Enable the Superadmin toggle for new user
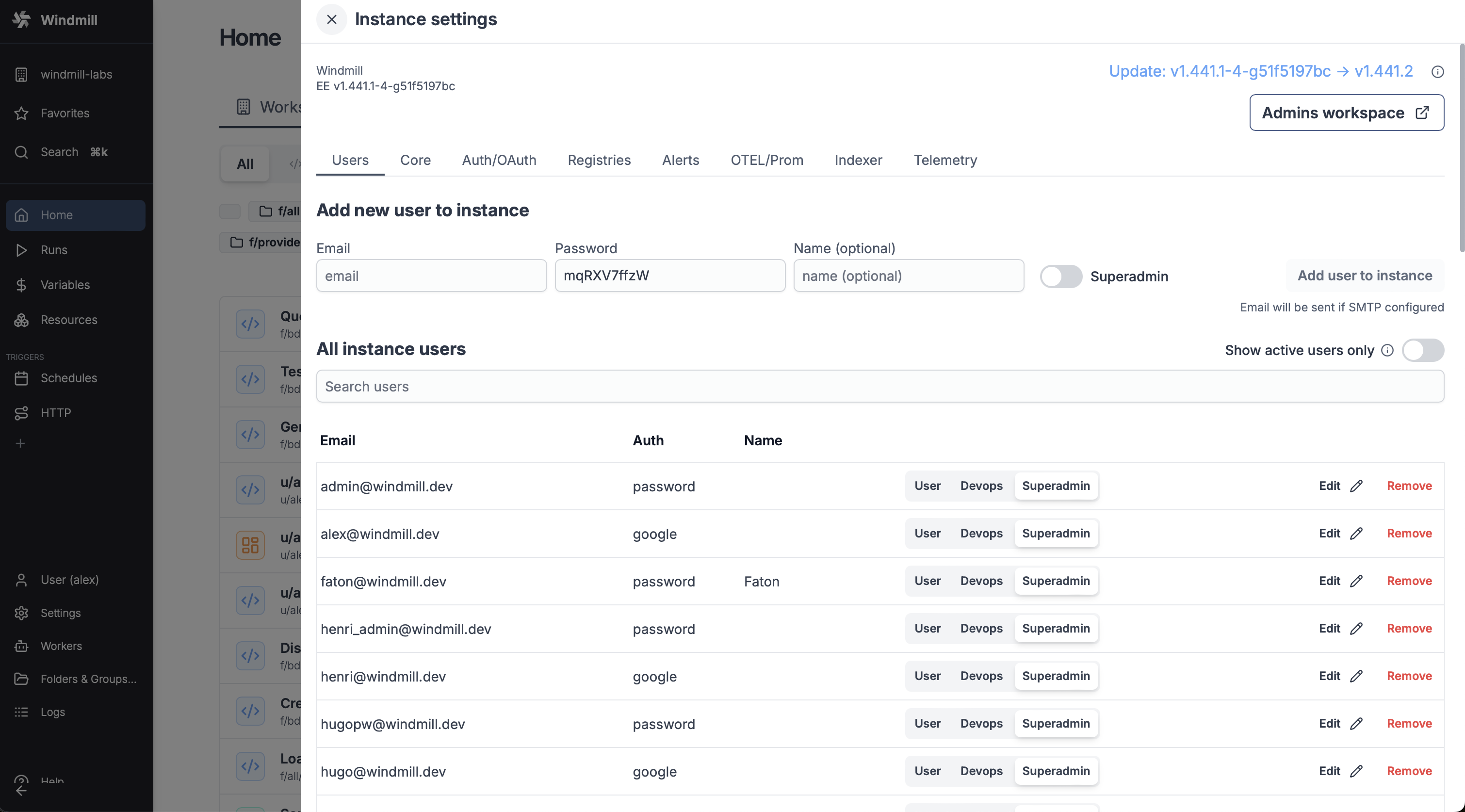Screen dimensions: 1465x812 (x=1060, y=276)
